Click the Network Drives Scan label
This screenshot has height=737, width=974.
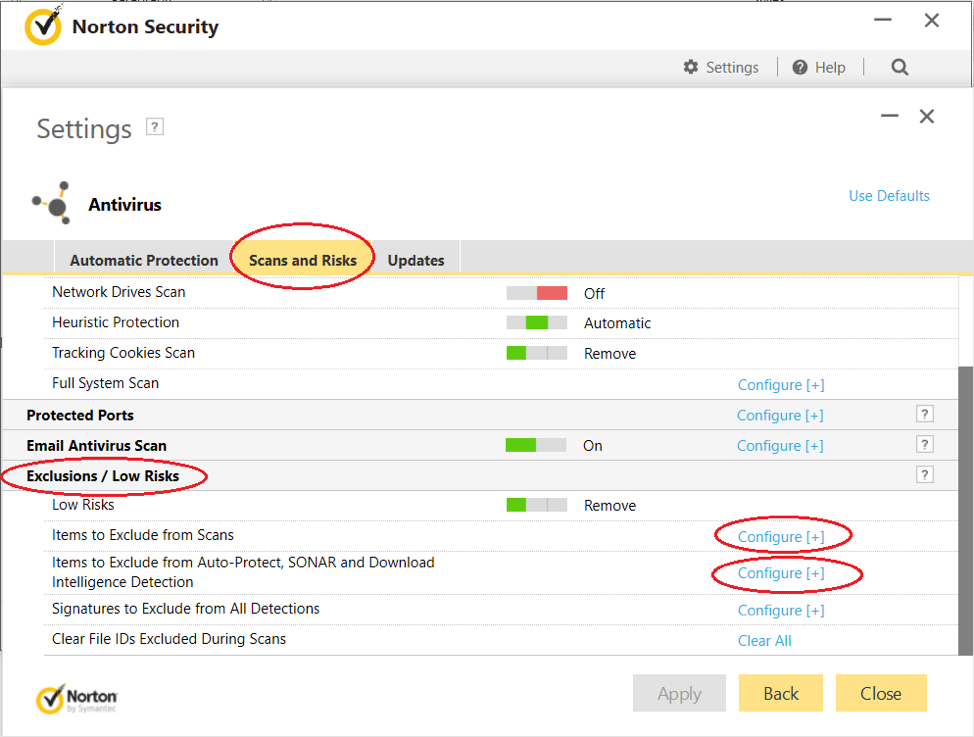point(119,292)
